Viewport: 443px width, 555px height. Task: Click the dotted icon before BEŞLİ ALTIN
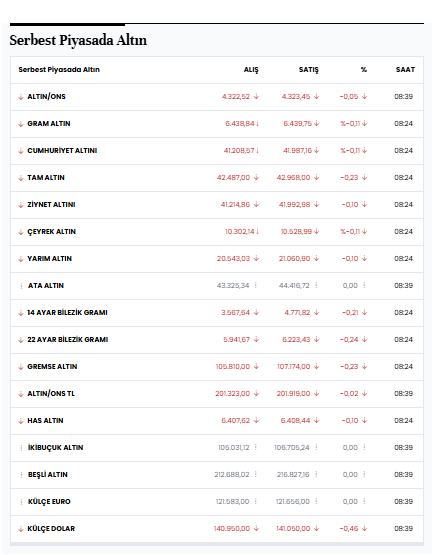(21, 475)
